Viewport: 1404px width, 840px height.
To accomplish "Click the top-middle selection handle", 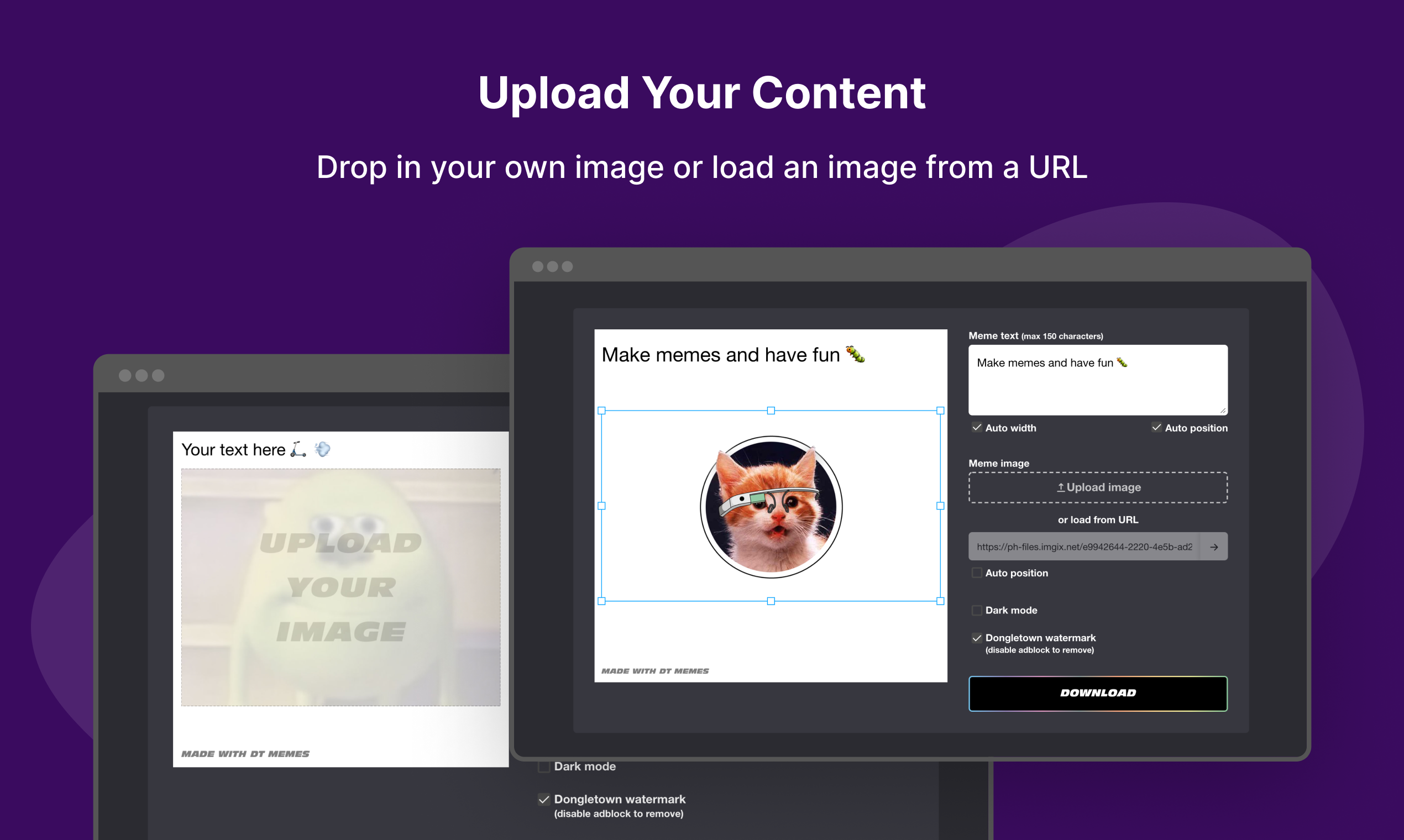I will click(771, 411).
